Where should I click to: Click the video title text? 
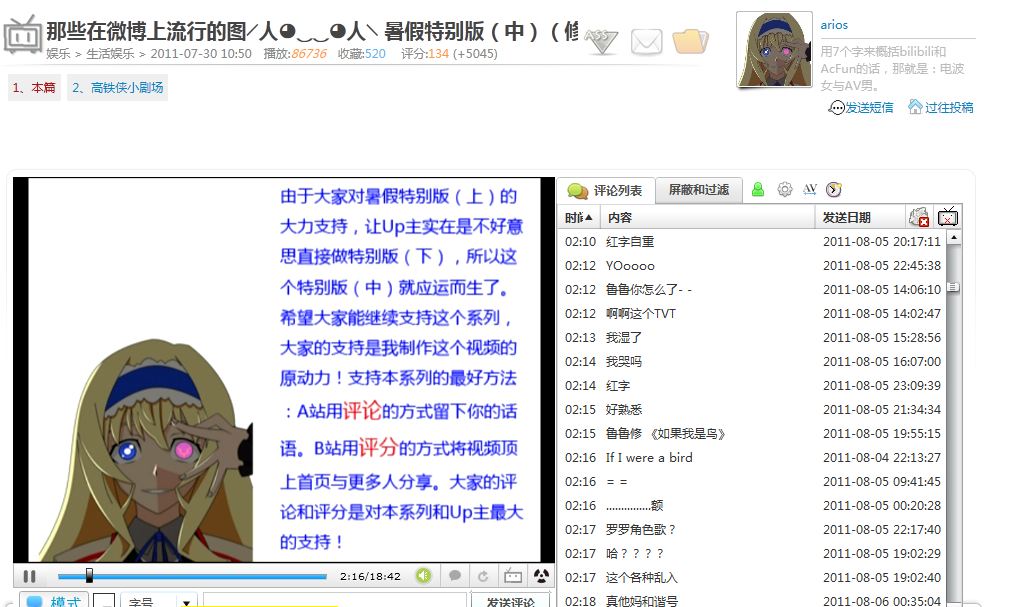coord(312,31)
